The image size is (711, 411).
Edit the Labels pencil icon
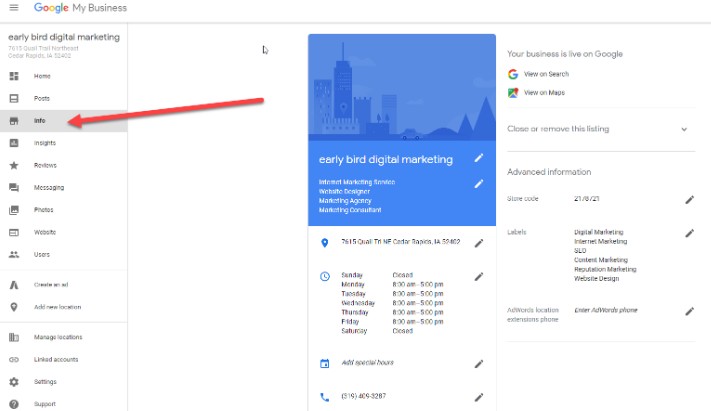[689, 233]
